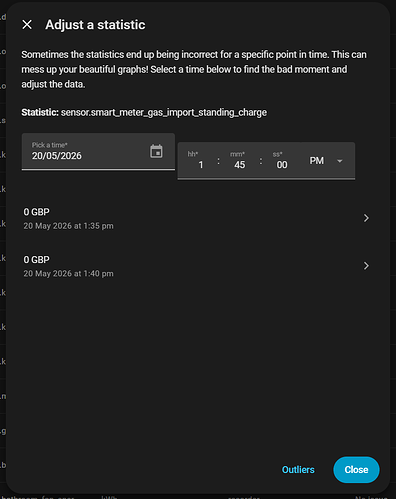Screen dimensions: 396x499
Task: Click the Close button
Action: click(x=356, y=470)
